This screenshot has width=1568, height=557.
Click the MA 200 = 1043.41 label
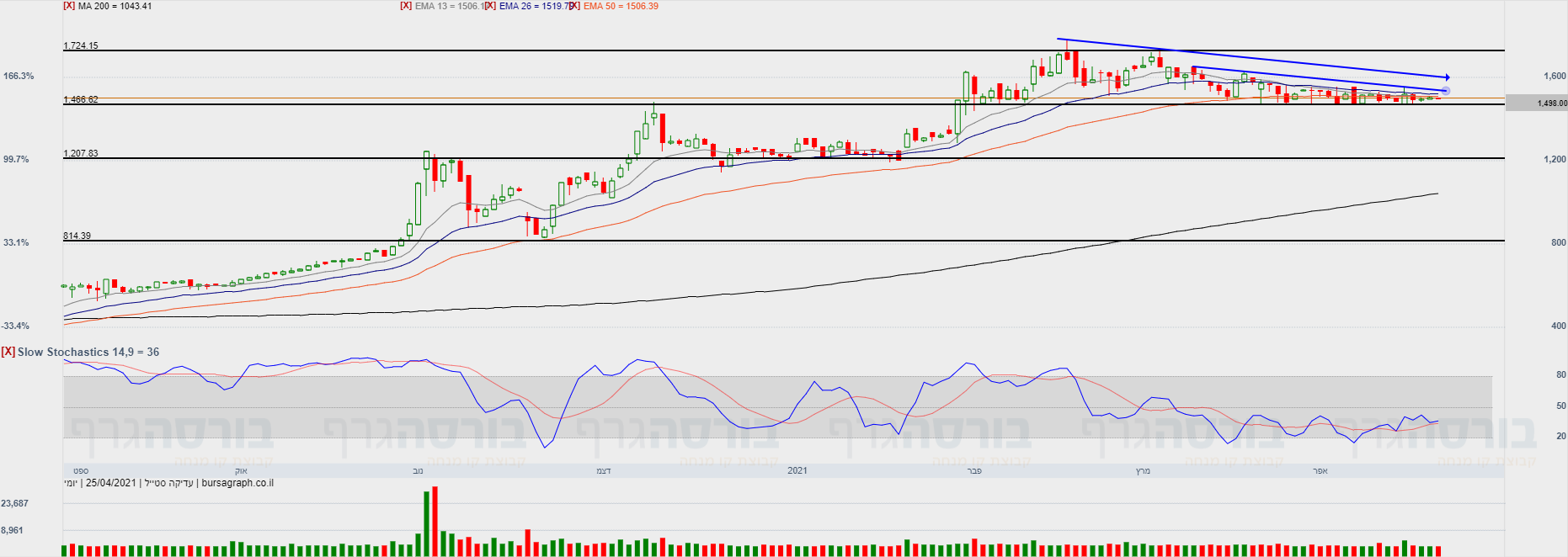pyautogui.click(x=115, y=6)
